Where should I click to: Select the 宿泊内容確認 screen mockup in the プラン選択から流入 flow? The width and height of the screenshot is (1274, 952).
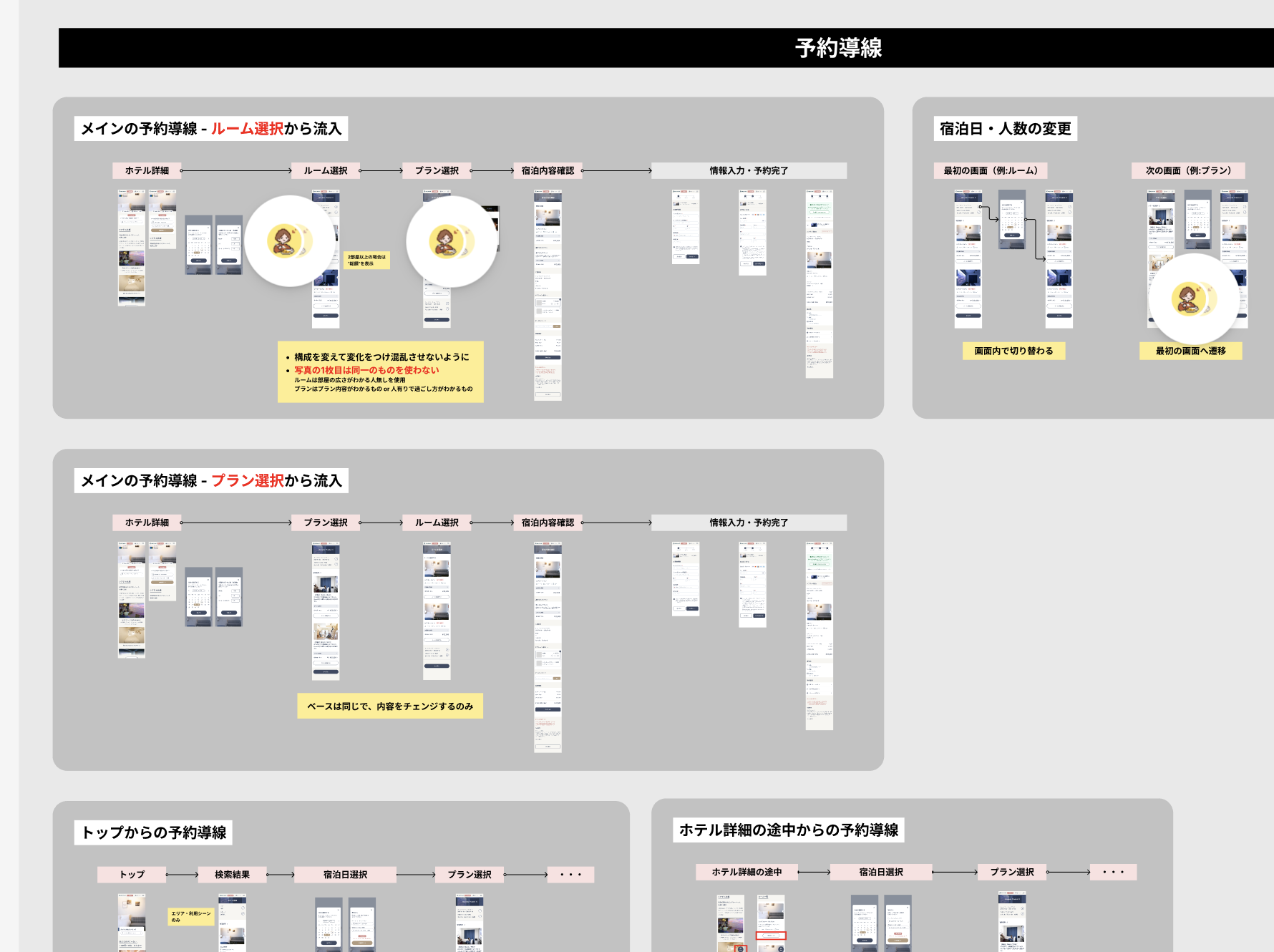coord(548,647)
